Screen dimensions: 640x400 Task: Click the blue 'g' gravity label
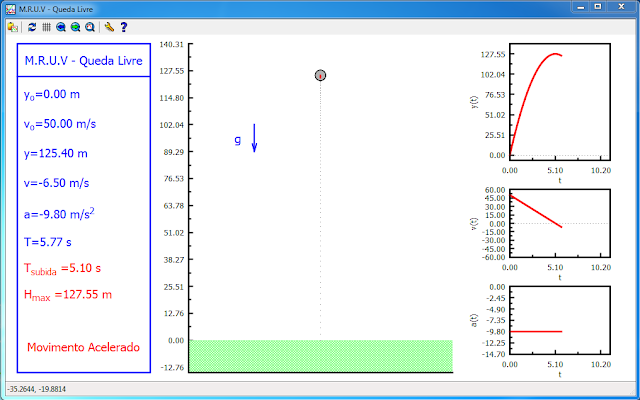(238, 140)
